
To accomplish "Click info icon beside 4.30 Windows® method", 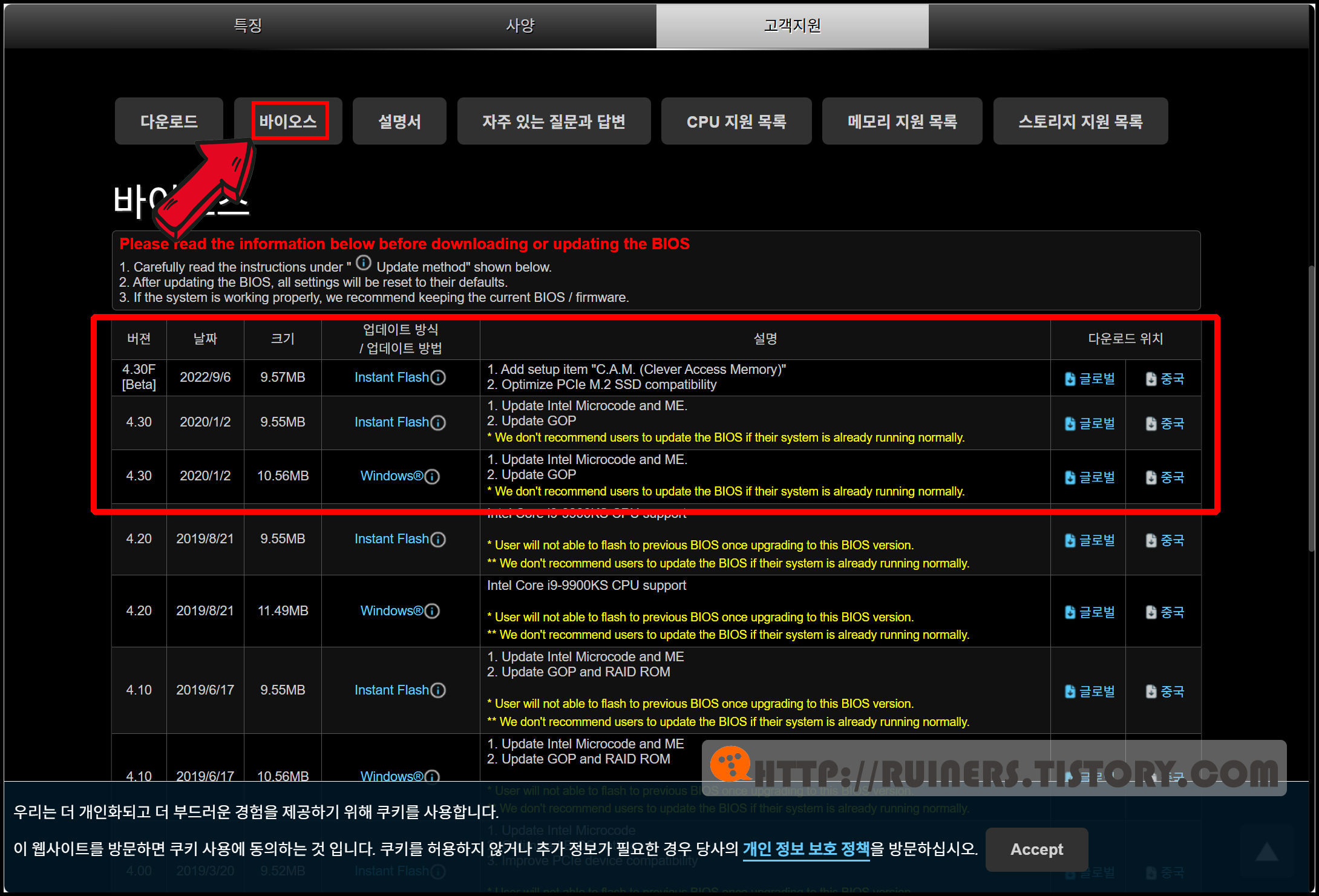I will 432,477.
